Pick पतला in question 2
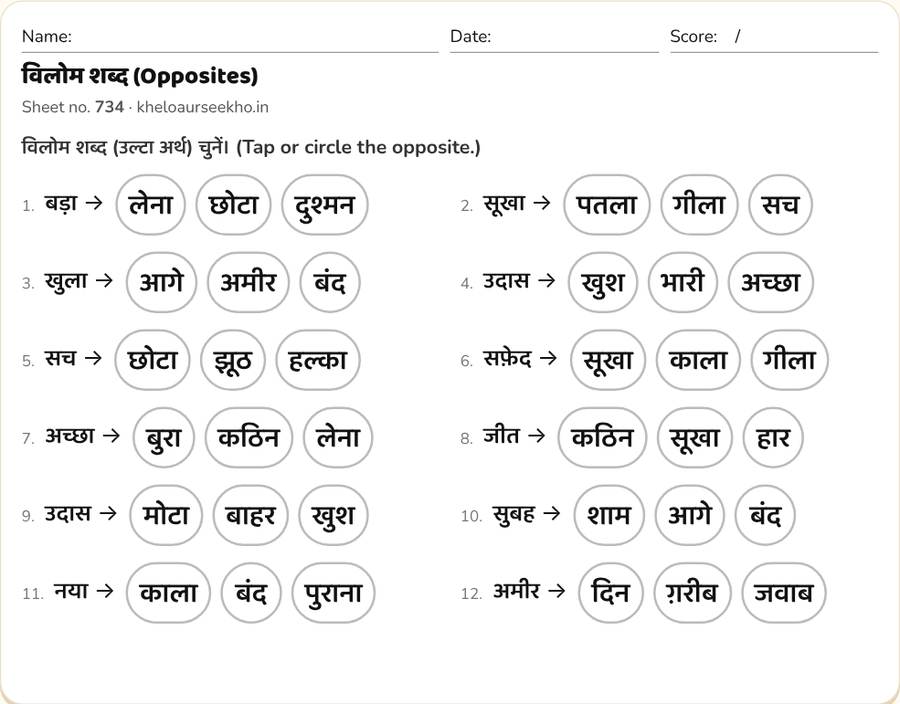Screen dimensions: 900x704 (607, 205)
